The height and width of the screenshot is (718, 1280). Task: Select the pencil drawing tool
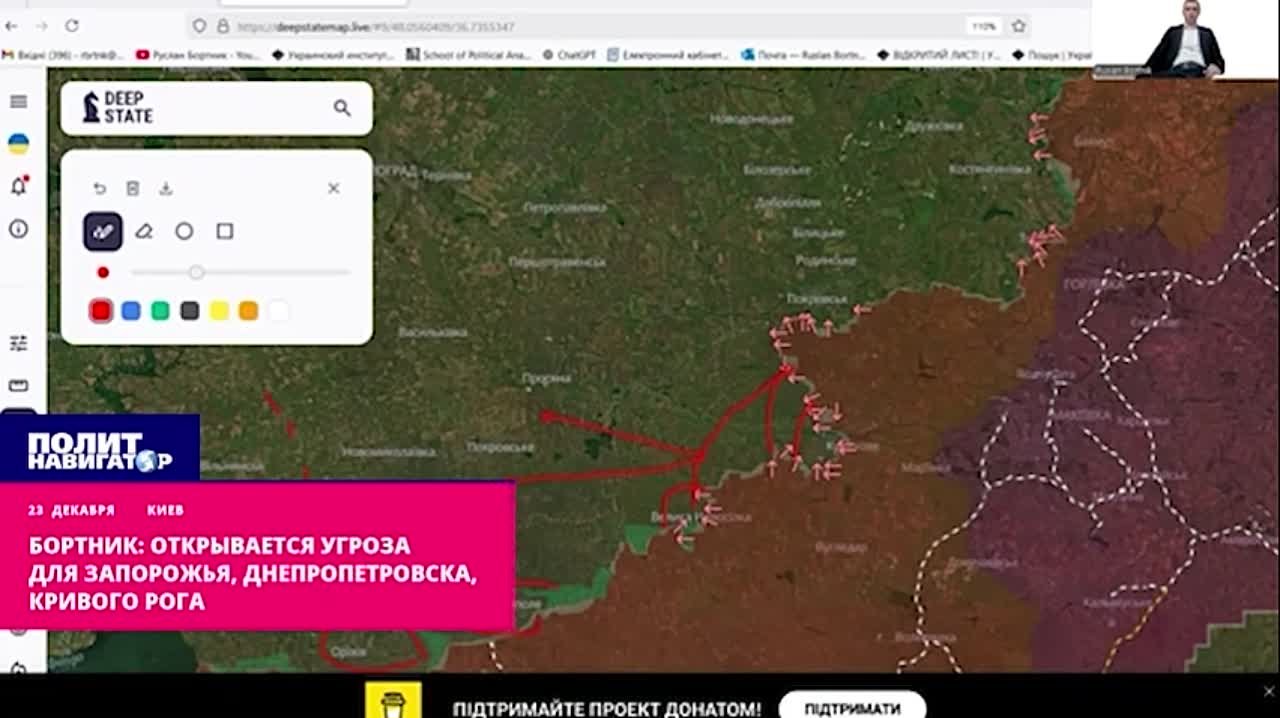click(x=103, y=231)
